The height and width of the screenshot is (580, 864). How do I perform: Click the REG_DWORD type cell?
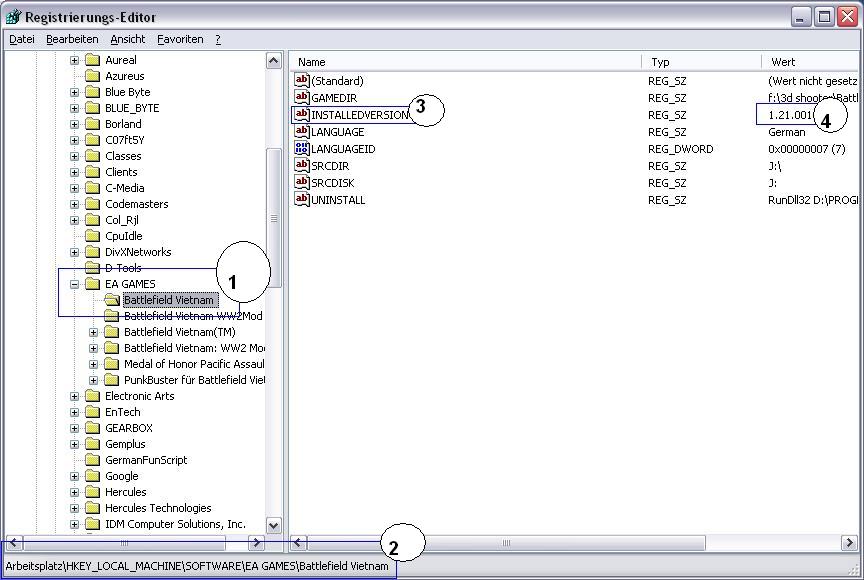tap(681, 149)
